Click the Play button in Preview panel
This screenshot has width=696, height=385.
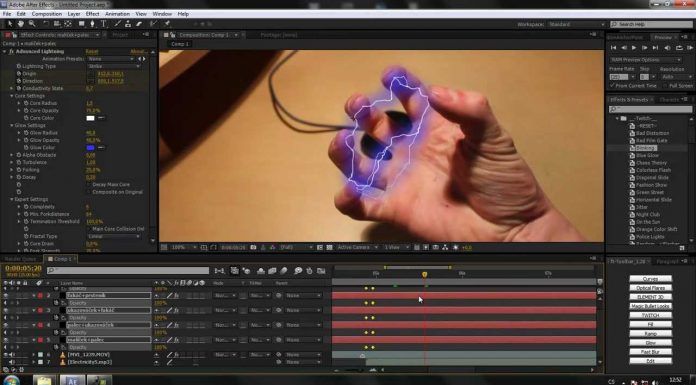tap(634, 48)
